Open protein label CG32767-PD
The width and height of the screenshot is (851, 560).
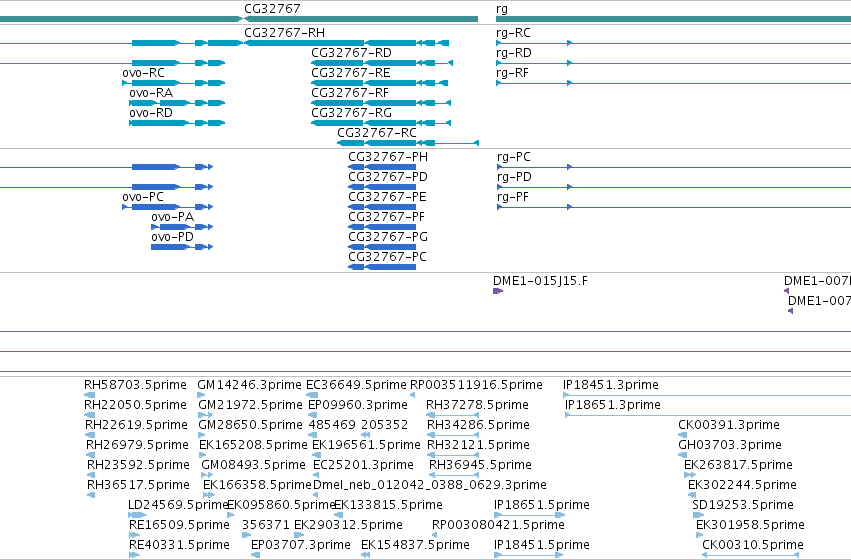(x=388, y=177)
